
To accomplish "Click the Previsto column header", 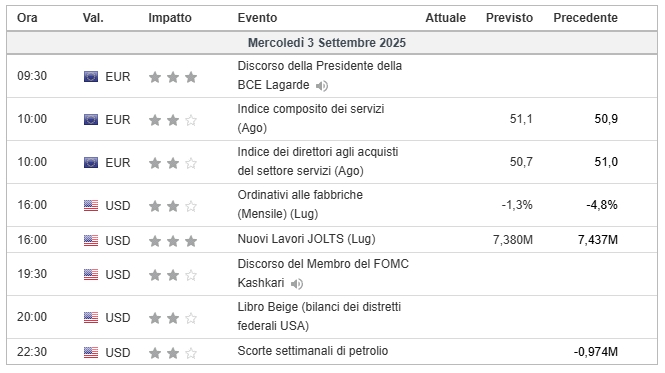I will click(x=509, y=18).
